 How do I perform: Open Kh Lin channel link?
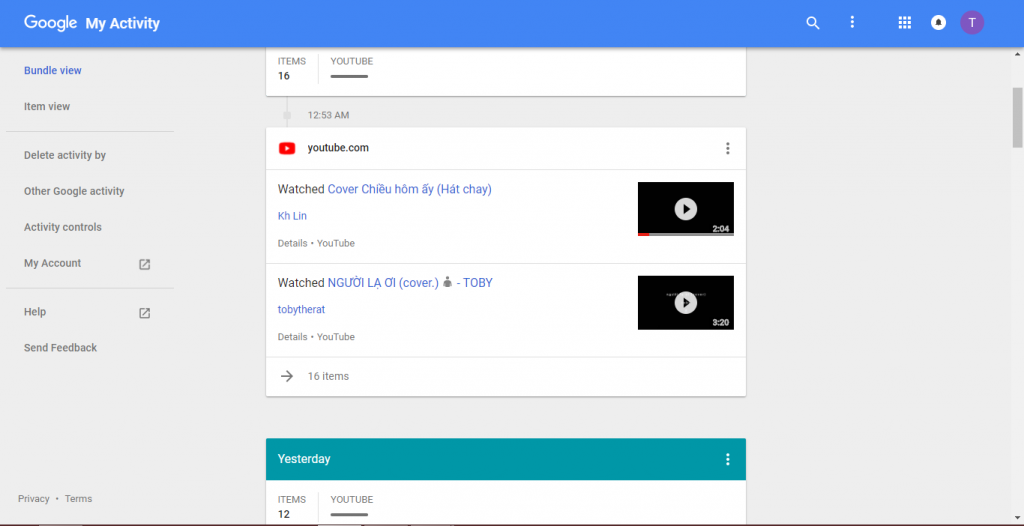292,216
